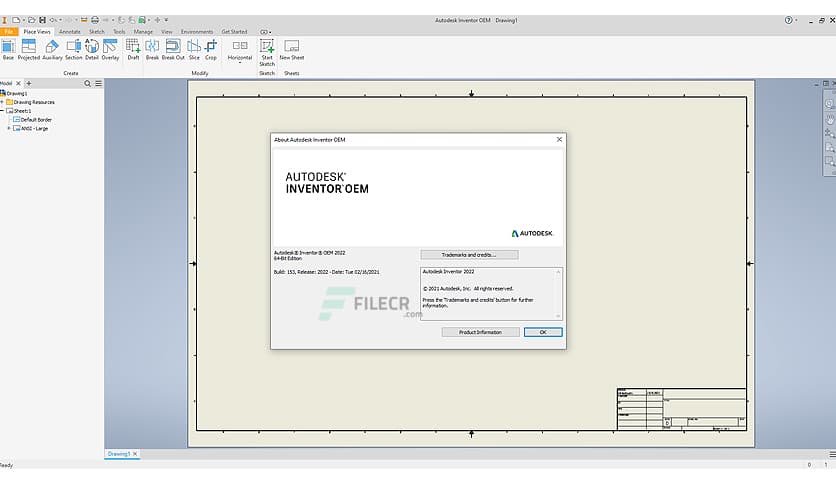Select the Draft view tool
This screenshot has height=484, width=836.
(133, 49)
